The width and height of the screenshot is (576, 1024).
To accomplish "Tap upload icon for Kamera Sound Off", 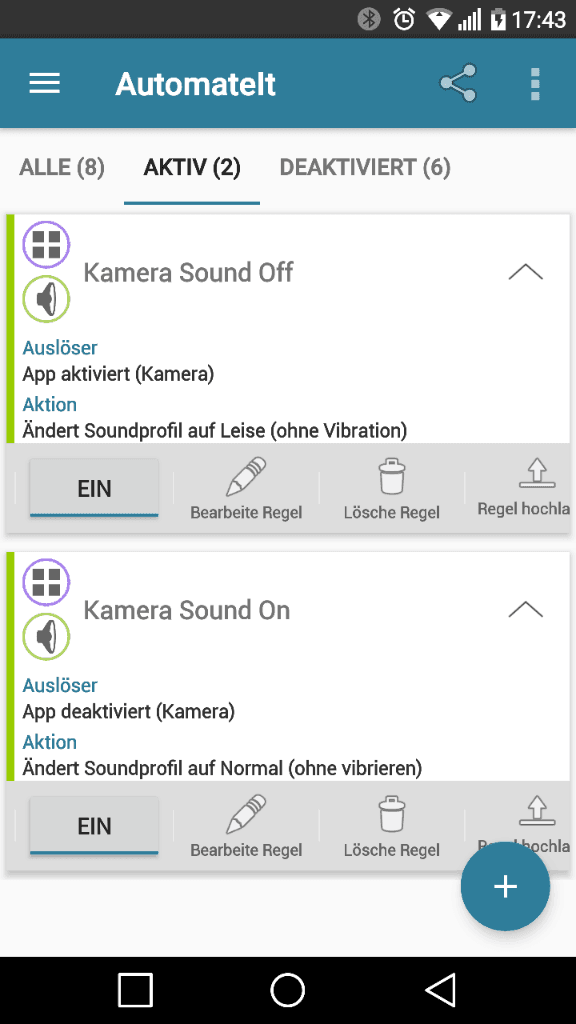I will (537, 473).
